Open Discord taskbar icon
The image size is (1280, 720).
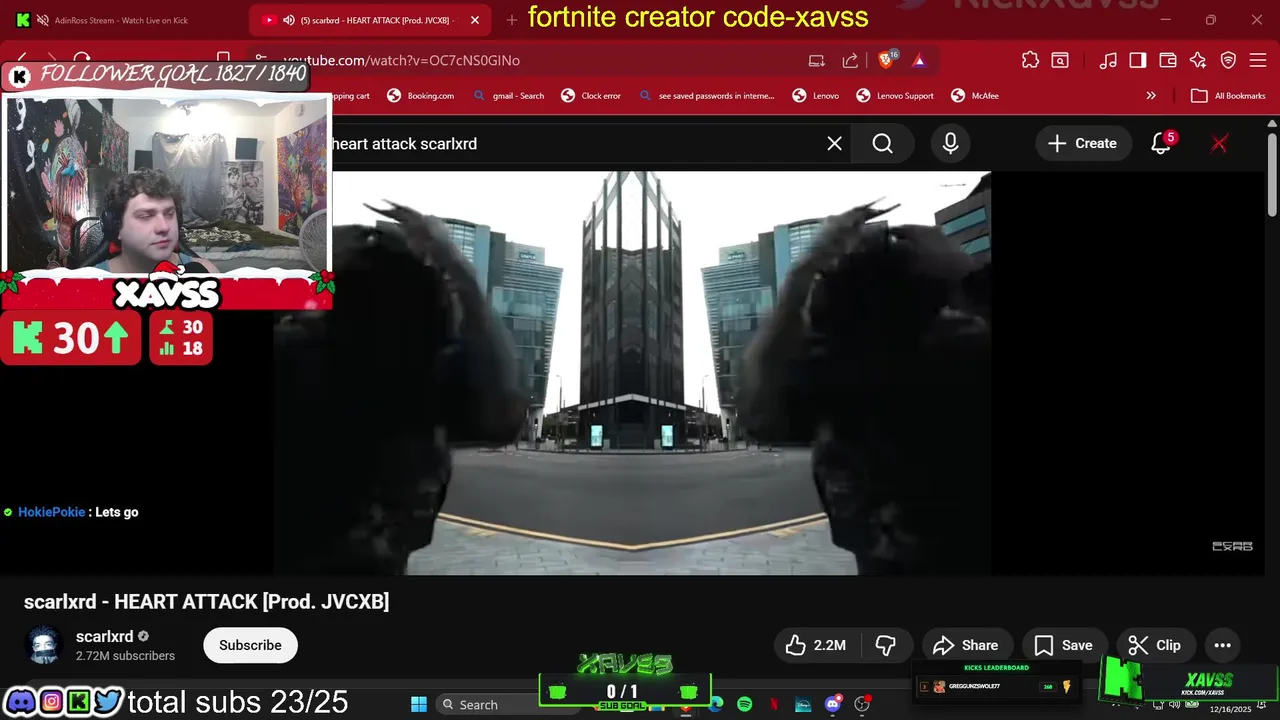tap(832, 704)
